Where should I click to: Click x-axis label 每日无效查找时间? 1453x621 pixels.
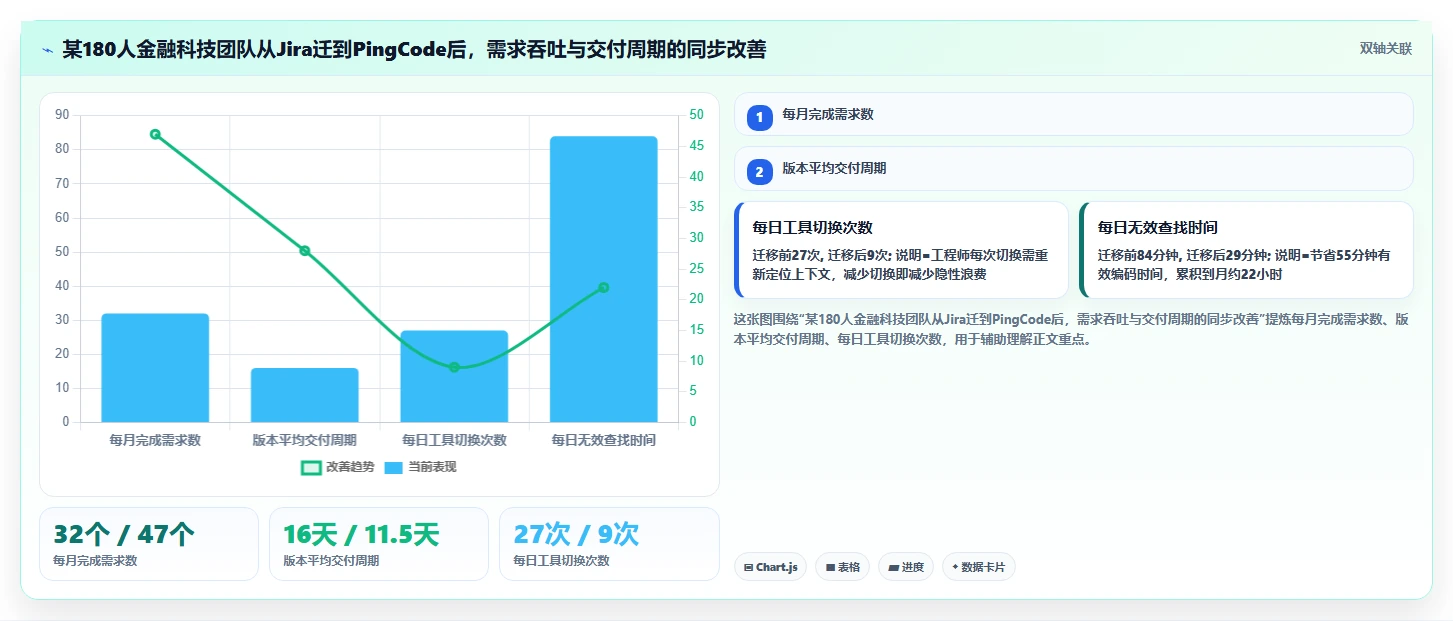(x=604, y=440)
